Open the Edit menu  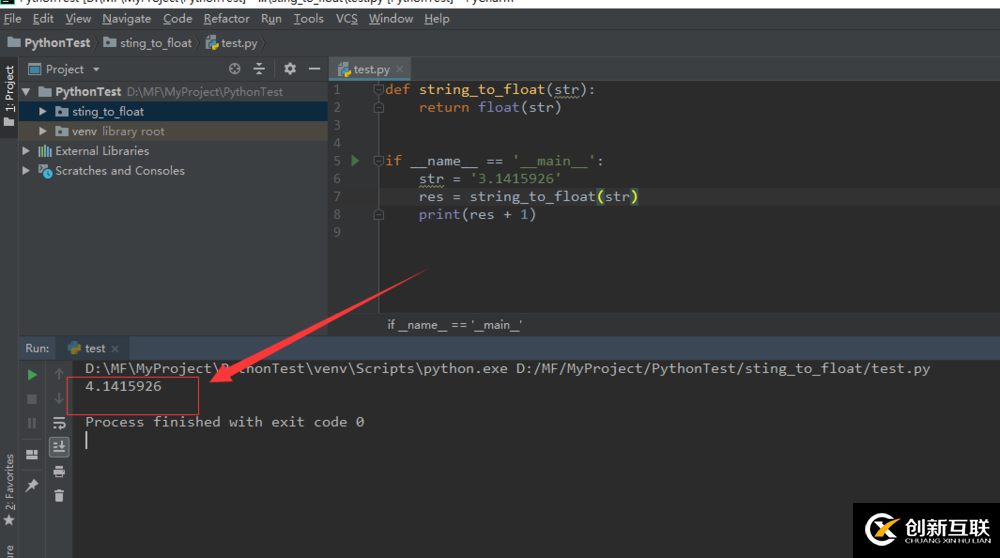coord(43,19)
